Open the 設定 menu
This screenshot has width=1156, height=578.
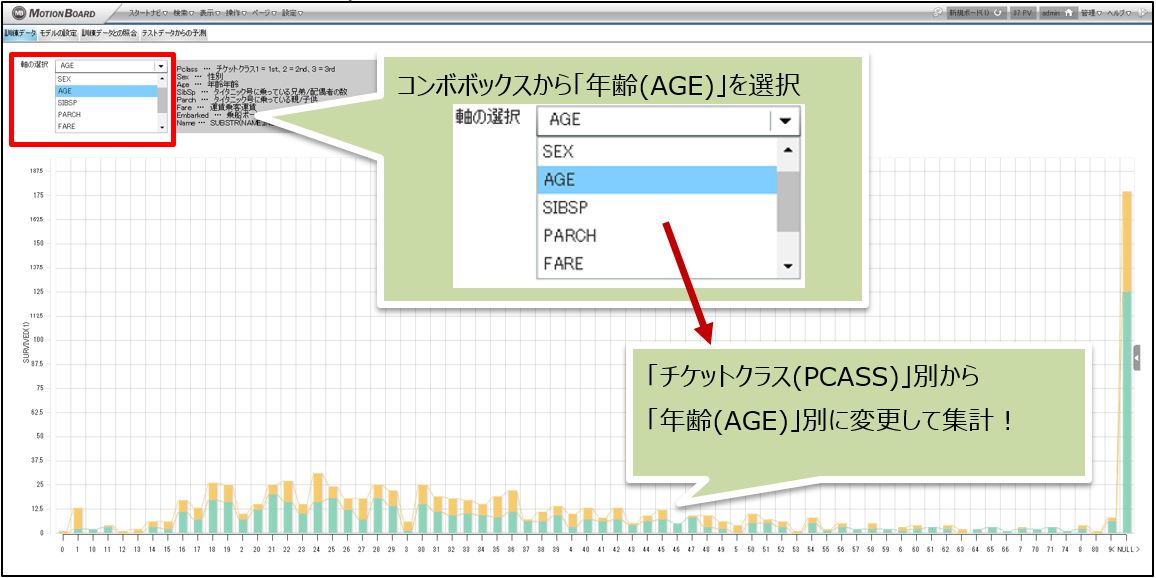coord(292,13)
